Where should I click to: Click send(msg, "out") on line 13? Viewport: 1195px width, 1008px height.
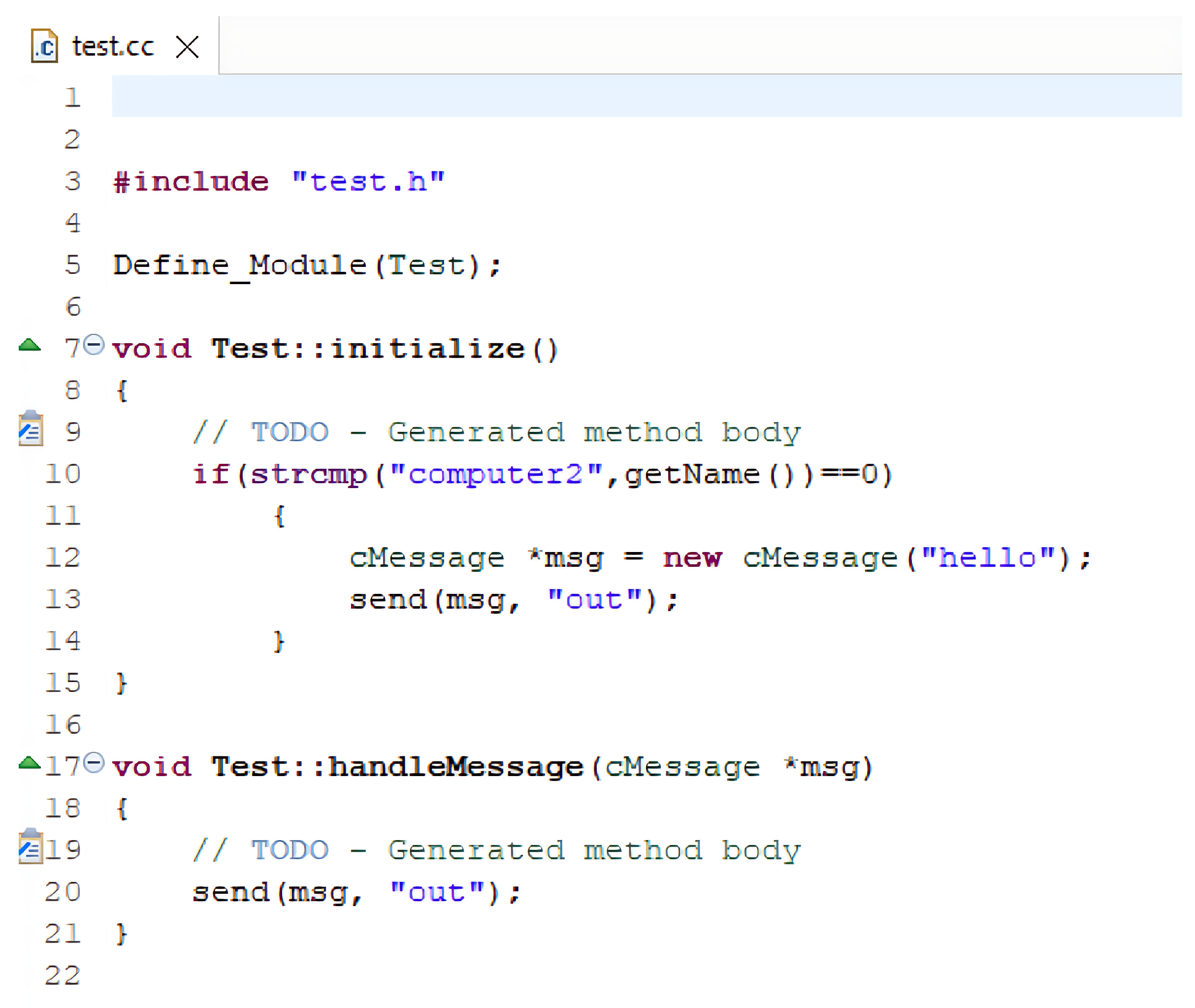click(514, 601)
